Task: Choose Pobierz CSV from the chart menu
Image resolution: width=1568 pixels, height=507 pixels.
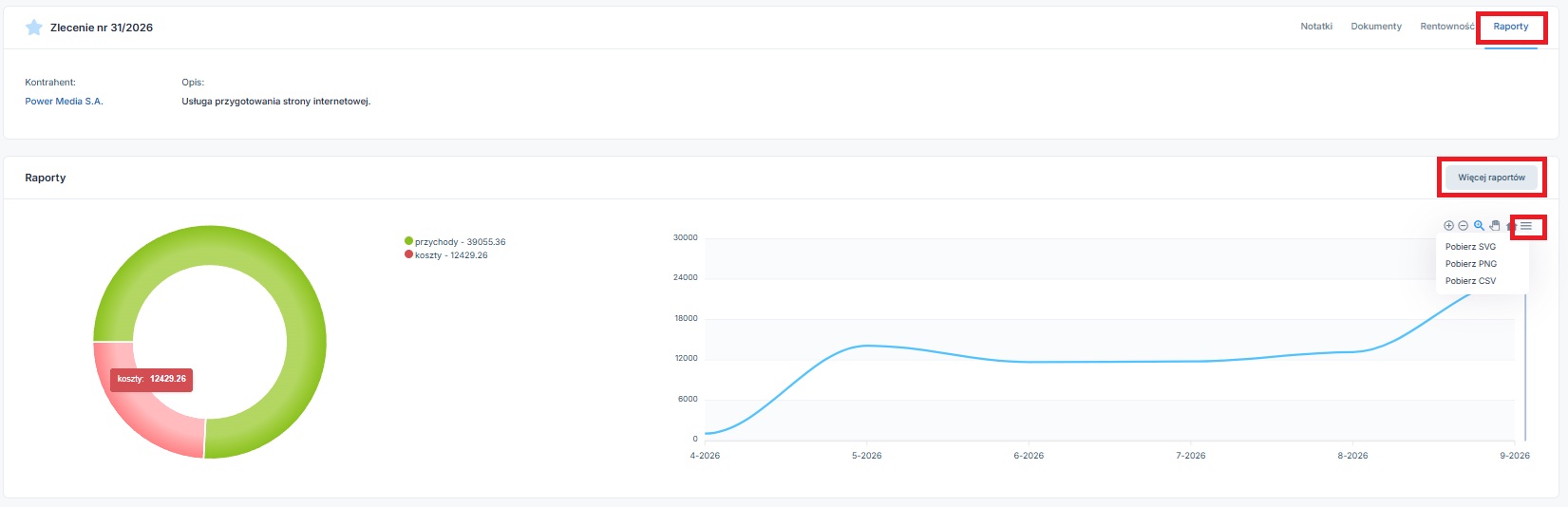Action: point(1470,281)
